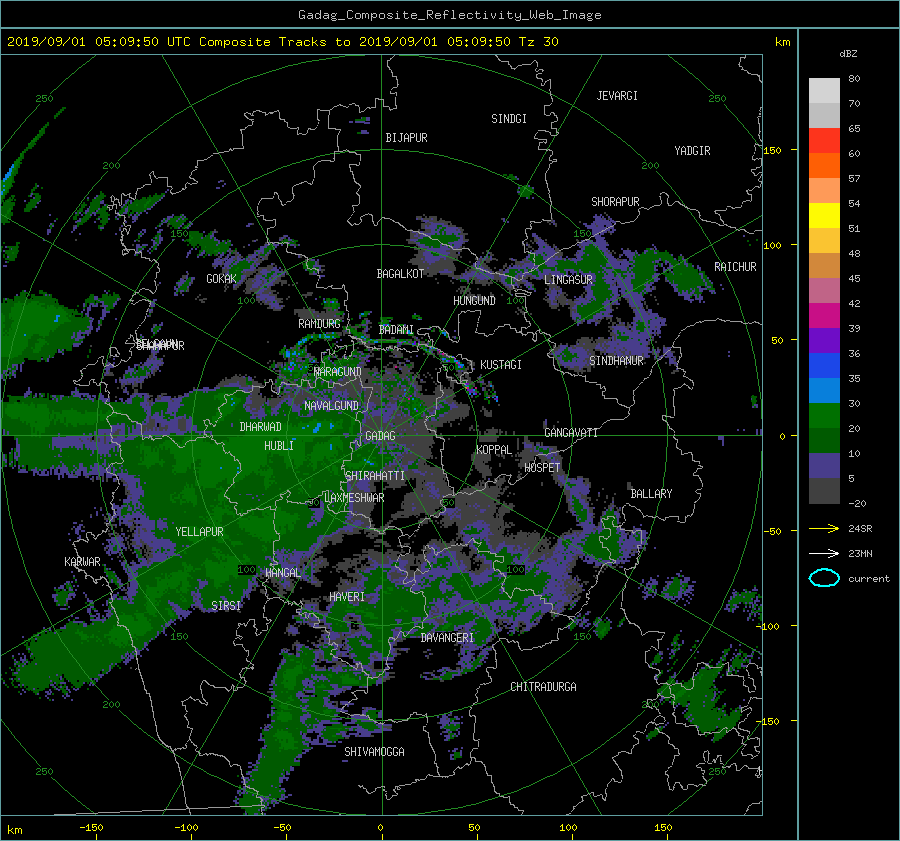The image size is (900, 841).
Task: Click the slate purple 5-10 dBZ swatch
Action: click(x=824, y=466)
